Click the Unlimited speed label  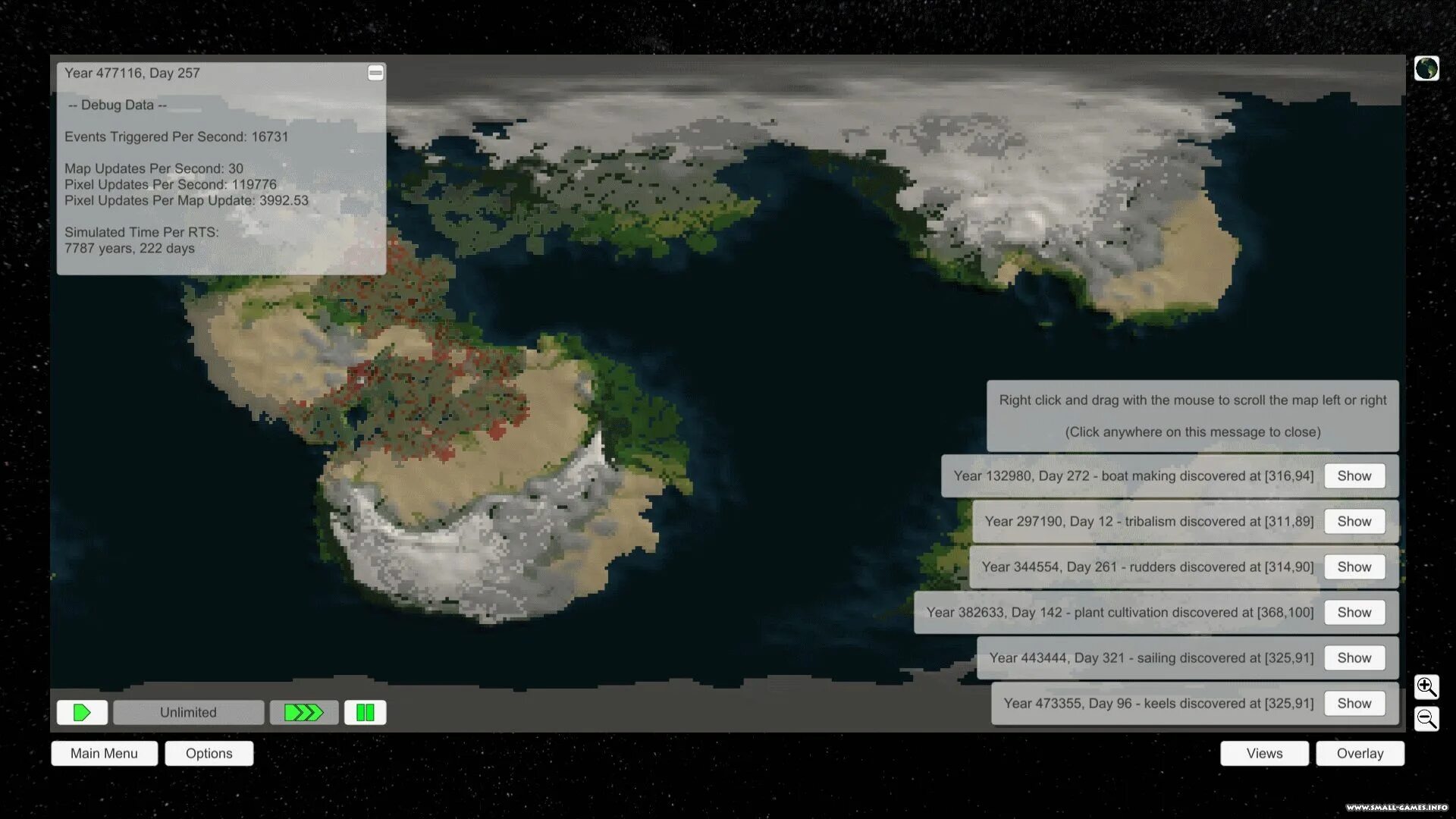(x=188, y=712)
